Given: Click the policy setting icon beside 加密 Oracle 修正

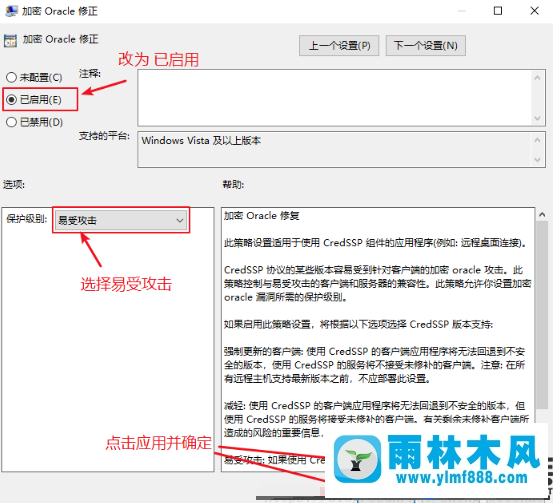Looking at the screenshot, I should [x=10, y=41].
